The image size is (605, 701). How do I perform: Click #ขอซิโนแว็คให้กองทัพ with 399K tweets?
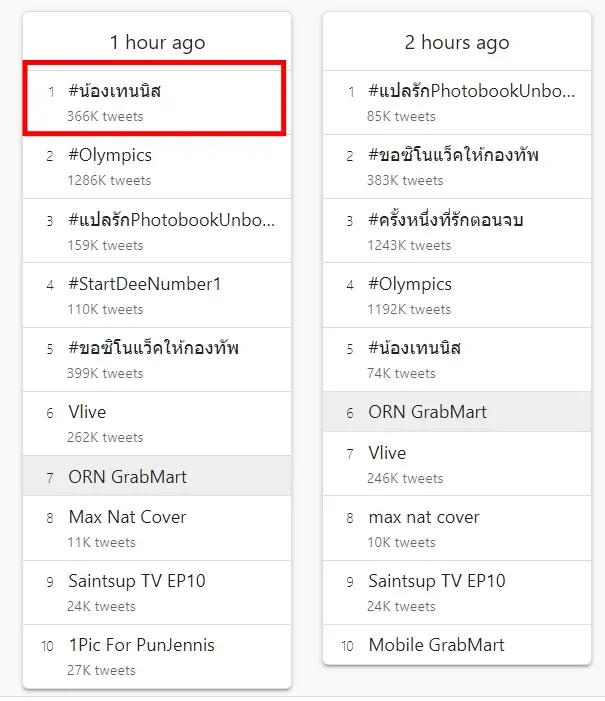coord(153,348)
